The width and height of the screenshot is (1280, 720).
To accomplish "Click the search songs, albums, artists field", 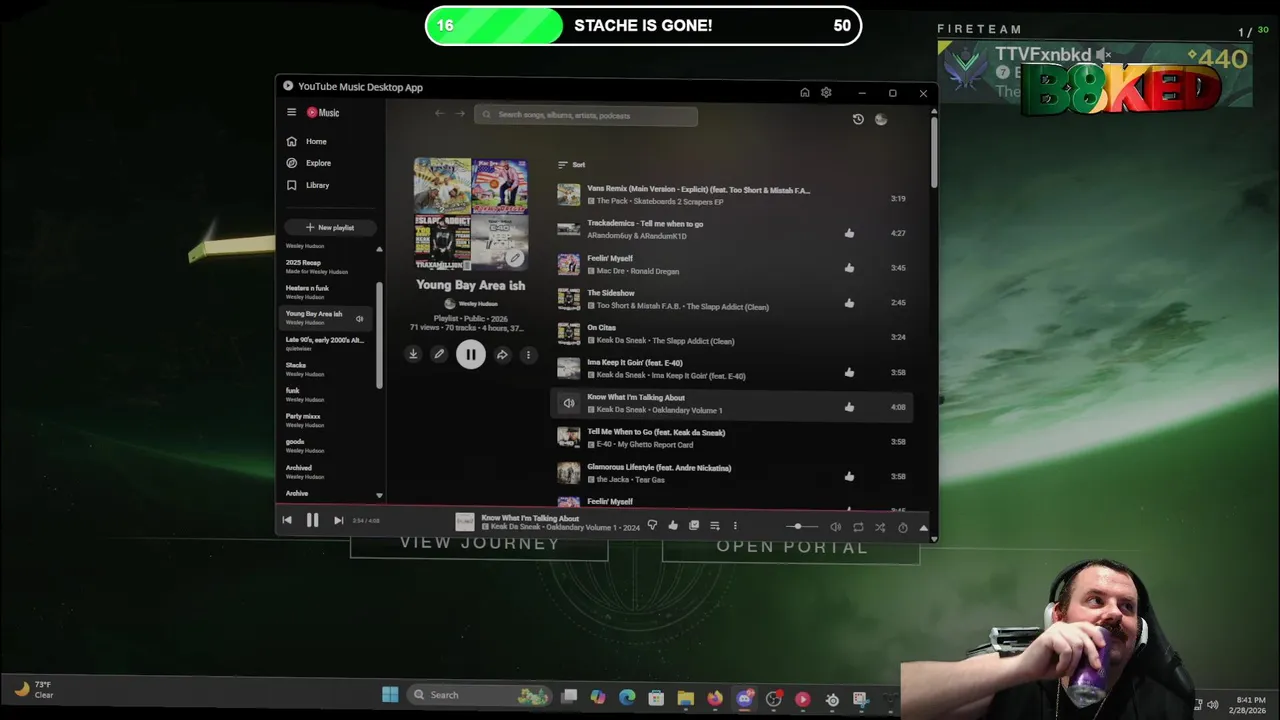I will (586, 115).
